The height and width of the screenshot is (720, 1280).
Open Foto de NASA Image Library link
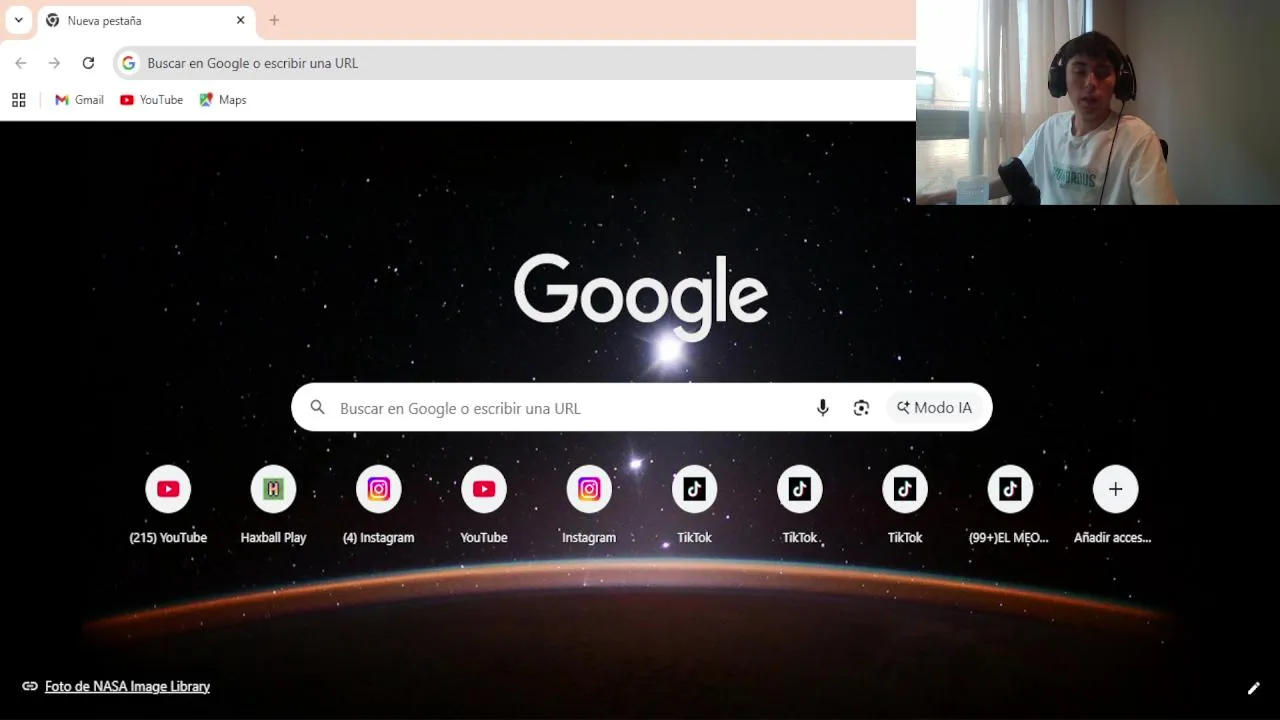[x=127, y=686]
